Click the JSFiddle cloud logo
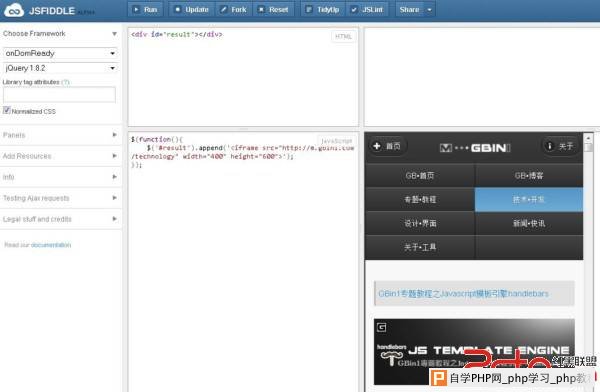This screenshot has width=600, height=392. coord(14,10)
